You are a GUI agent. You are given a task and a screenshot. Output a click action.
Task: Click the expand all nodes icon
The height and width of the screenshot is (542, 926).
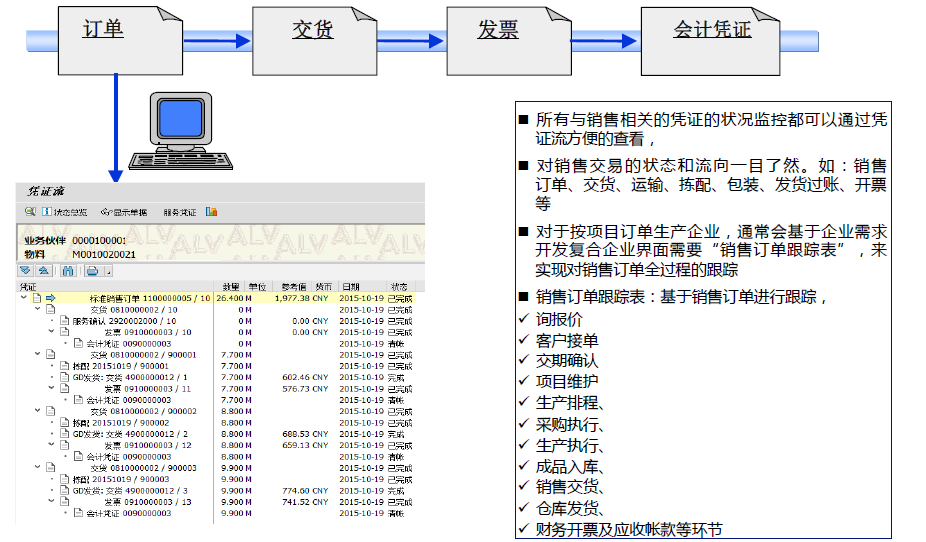26,270
